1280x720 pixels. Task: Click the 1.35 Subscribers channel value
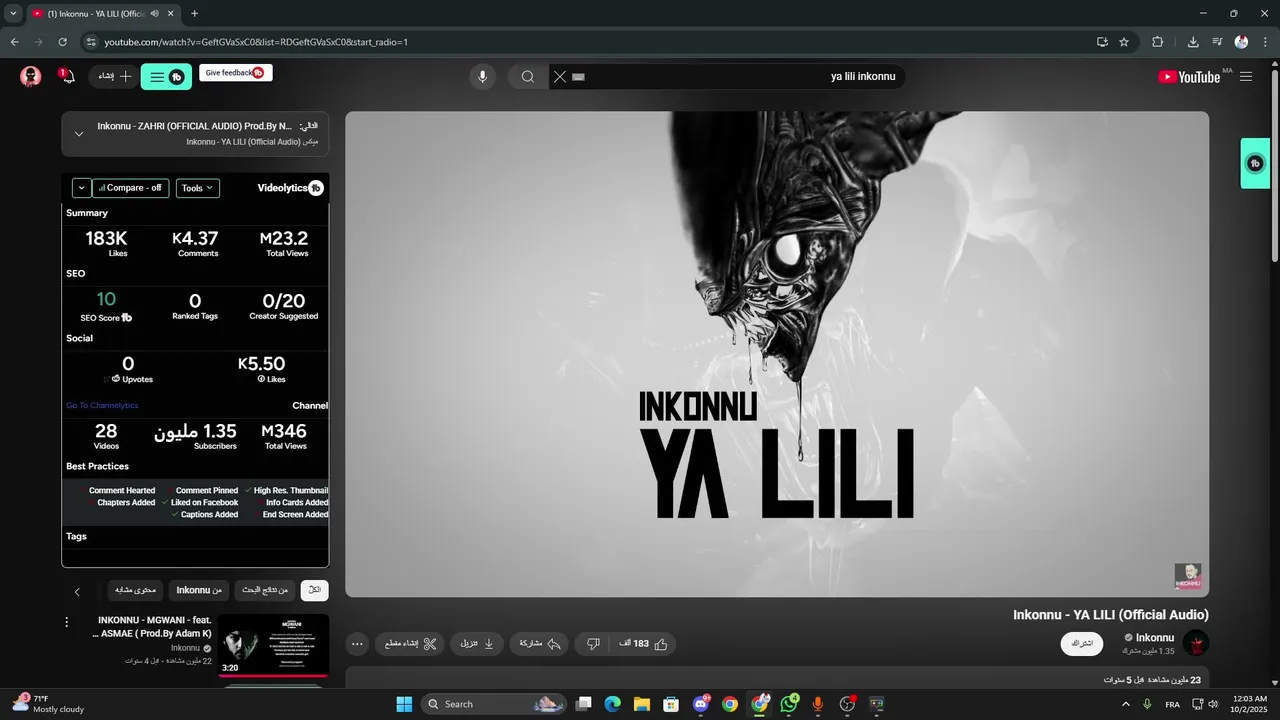coord(195,431)
